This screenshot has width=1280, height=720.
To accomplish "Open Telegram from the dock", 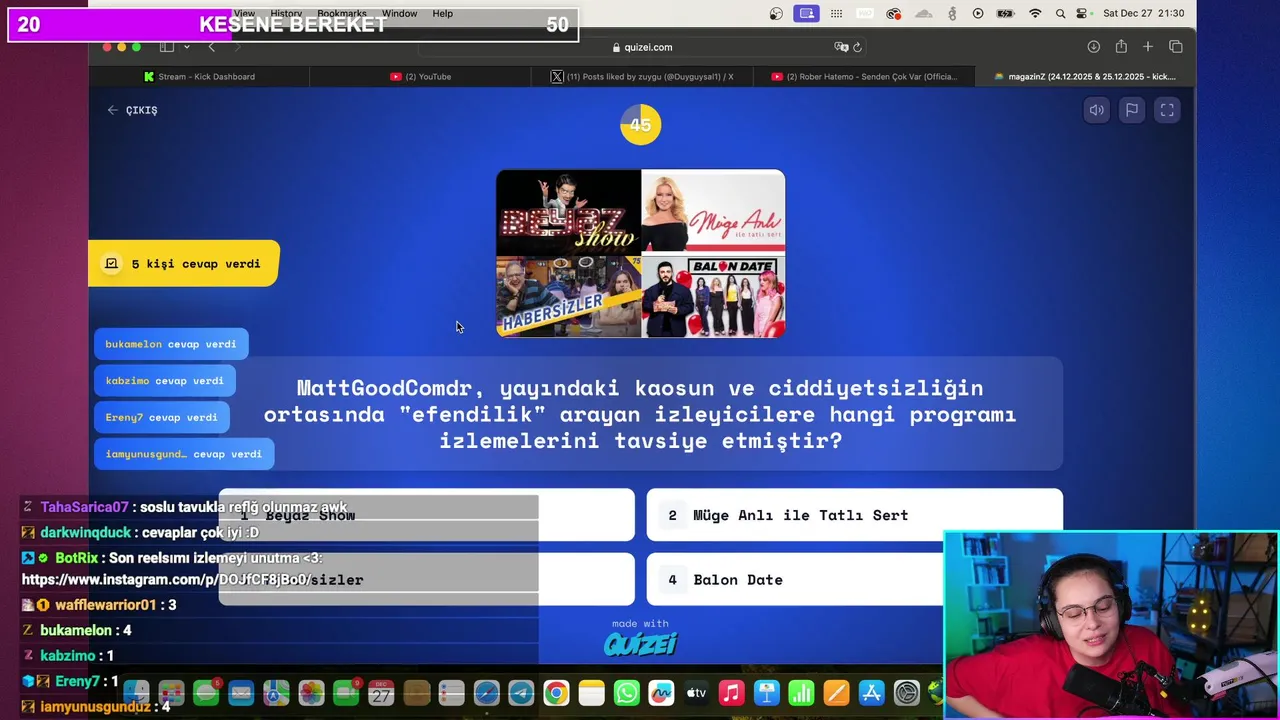I will (x=521, y=693).
